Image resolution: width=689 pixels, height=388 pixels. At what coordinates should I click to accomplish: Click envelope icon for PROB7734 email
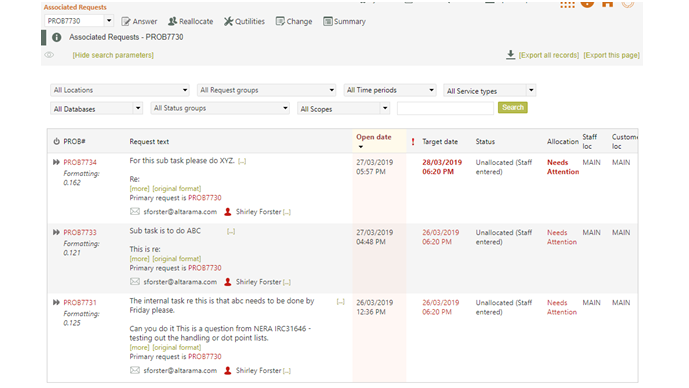tap(135, 212)
